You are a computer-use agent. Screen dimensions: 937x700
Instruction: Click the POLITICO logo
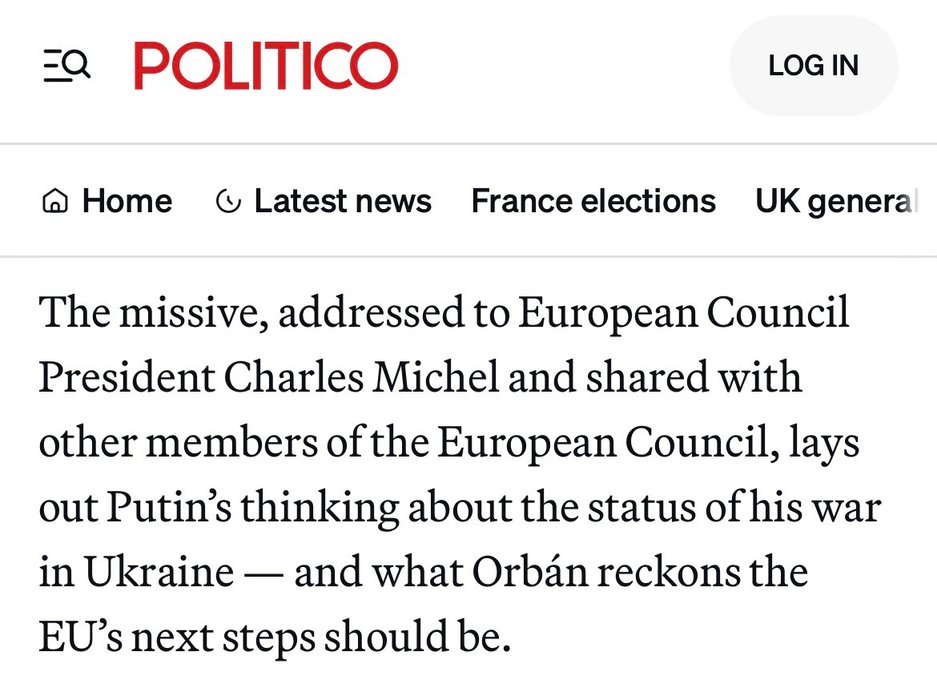(266, 66)
